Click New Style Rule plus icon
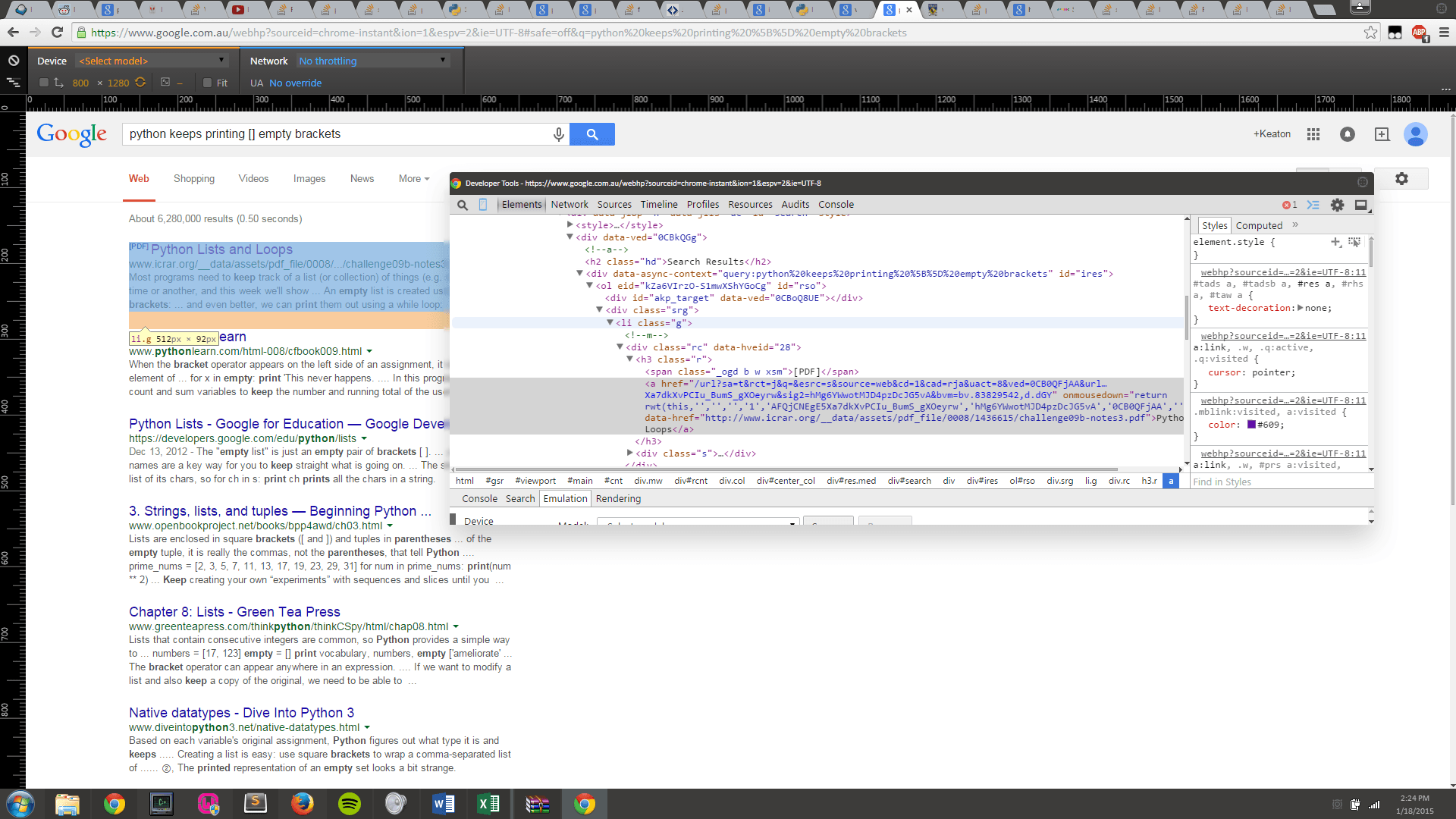This screenshot has width=1456, height=819. [1335, 242]
